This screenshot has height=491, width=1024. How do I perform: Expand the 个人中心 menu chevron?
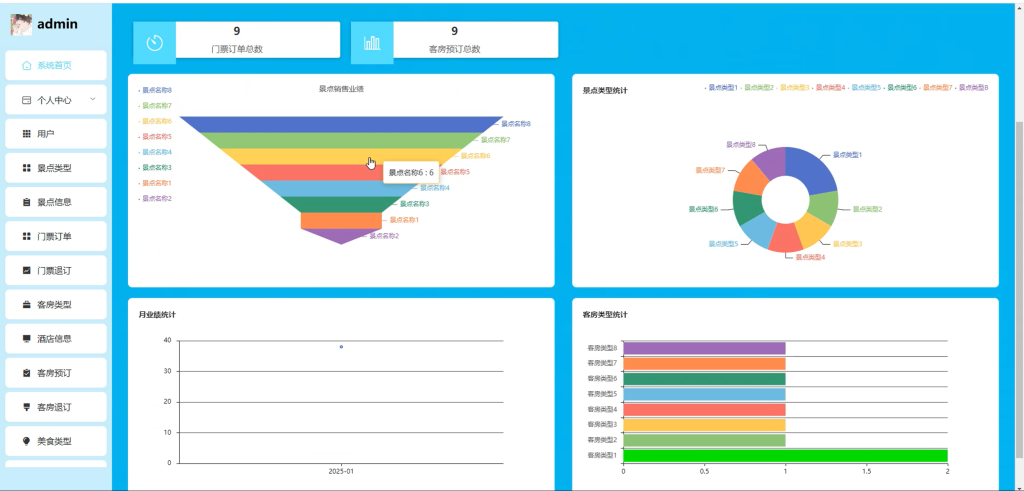click(92, 99)
